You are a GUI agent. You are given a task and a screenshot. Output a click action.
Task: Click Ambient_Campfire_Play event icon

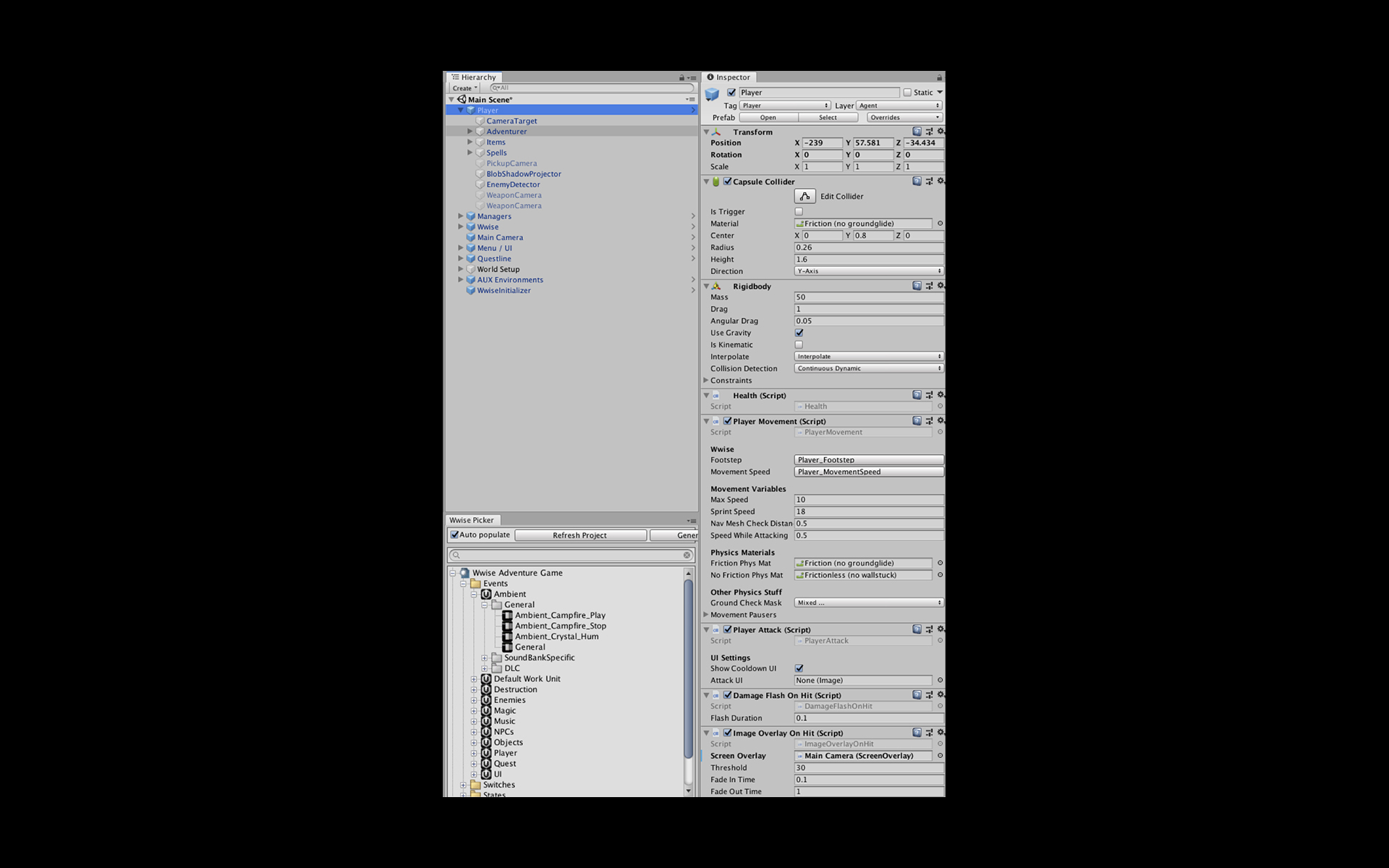(508, 616)
